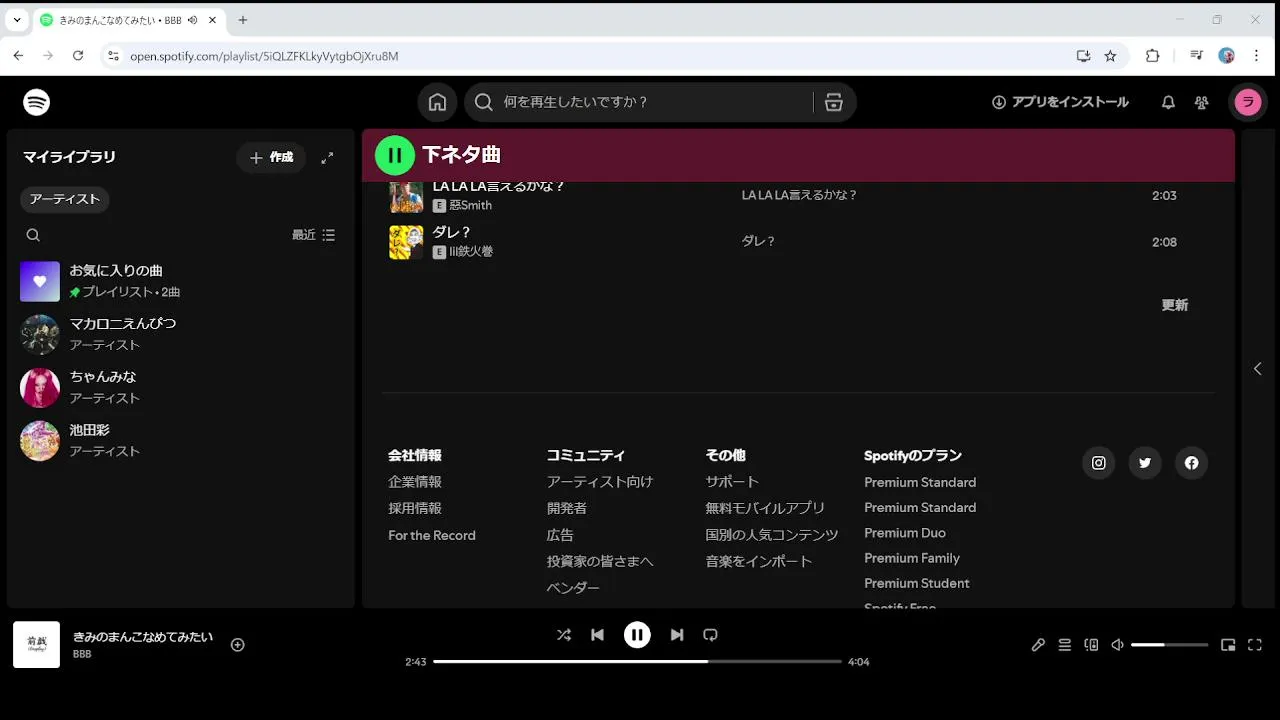This screenshot has width=1280, height=720.
Task: Open the Spotify logo home link
Action: (37, 102)
